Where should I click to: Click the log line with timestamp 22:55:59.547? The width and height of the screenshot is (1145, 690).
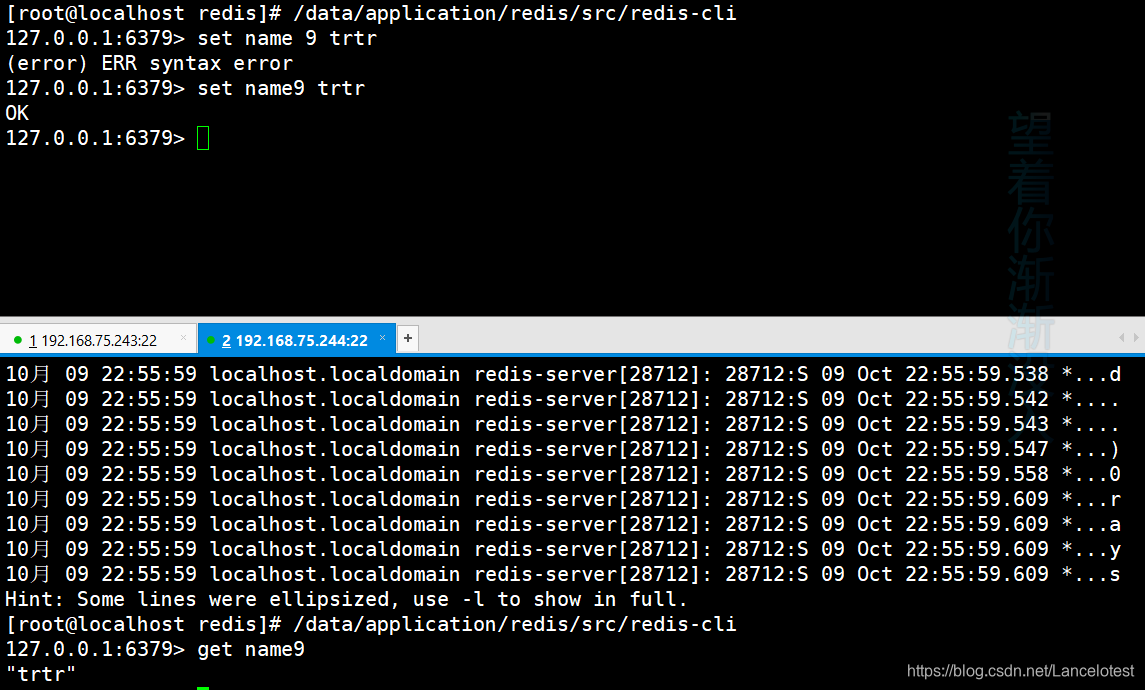563,449
